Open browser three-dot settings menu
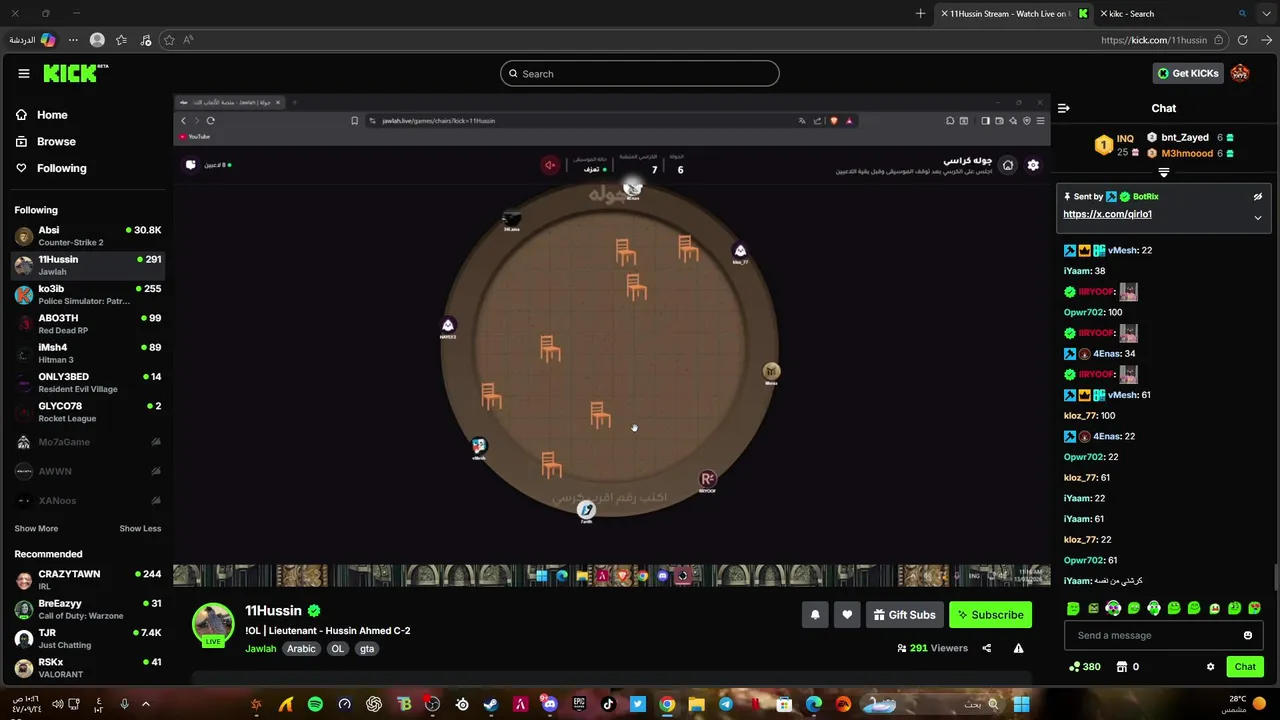Image resolution: width=1280 pixels, height=720 pixels. tap(73, 40)
